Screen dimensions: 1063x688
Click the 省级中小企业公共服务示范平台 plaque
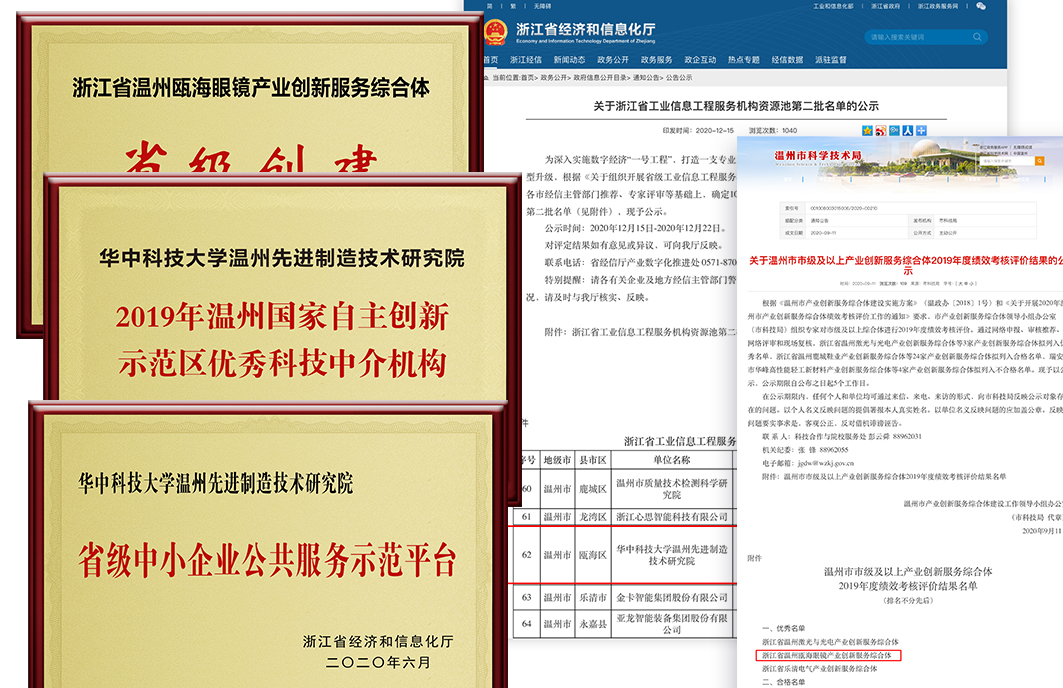click(x=267, y=544)
